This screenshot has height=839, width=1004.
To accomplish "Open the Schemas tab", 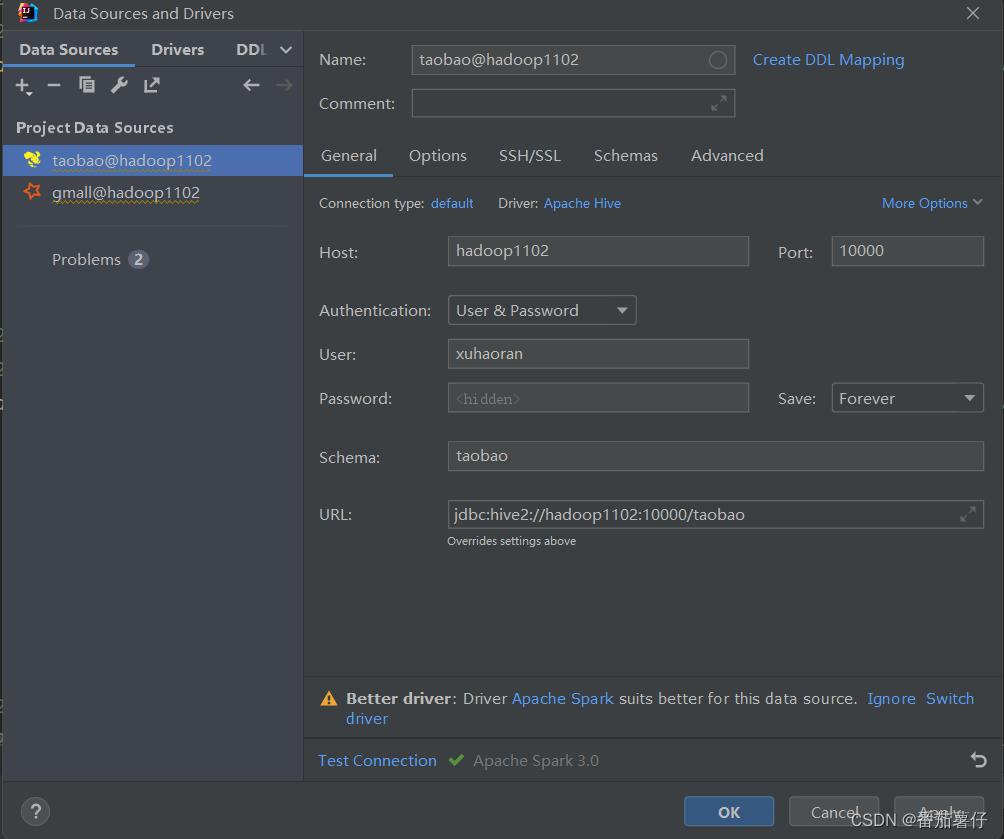I will click(626, 156).
